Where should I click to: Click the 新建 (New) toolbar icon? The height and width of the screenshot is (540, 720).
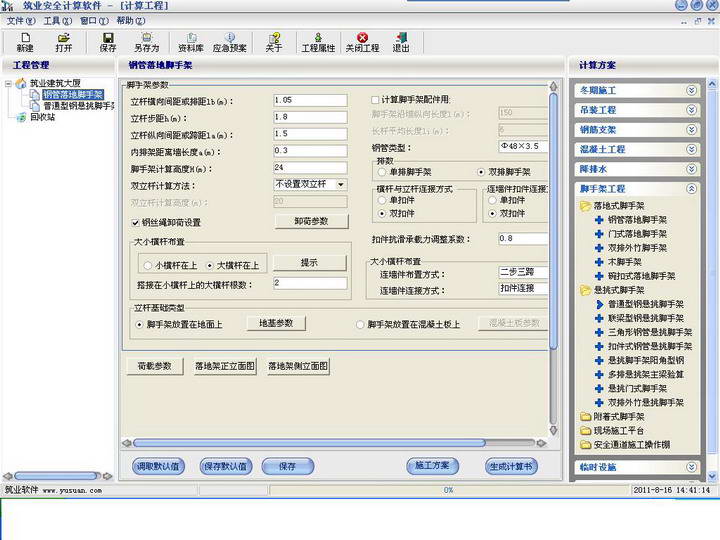click(25, 41)
